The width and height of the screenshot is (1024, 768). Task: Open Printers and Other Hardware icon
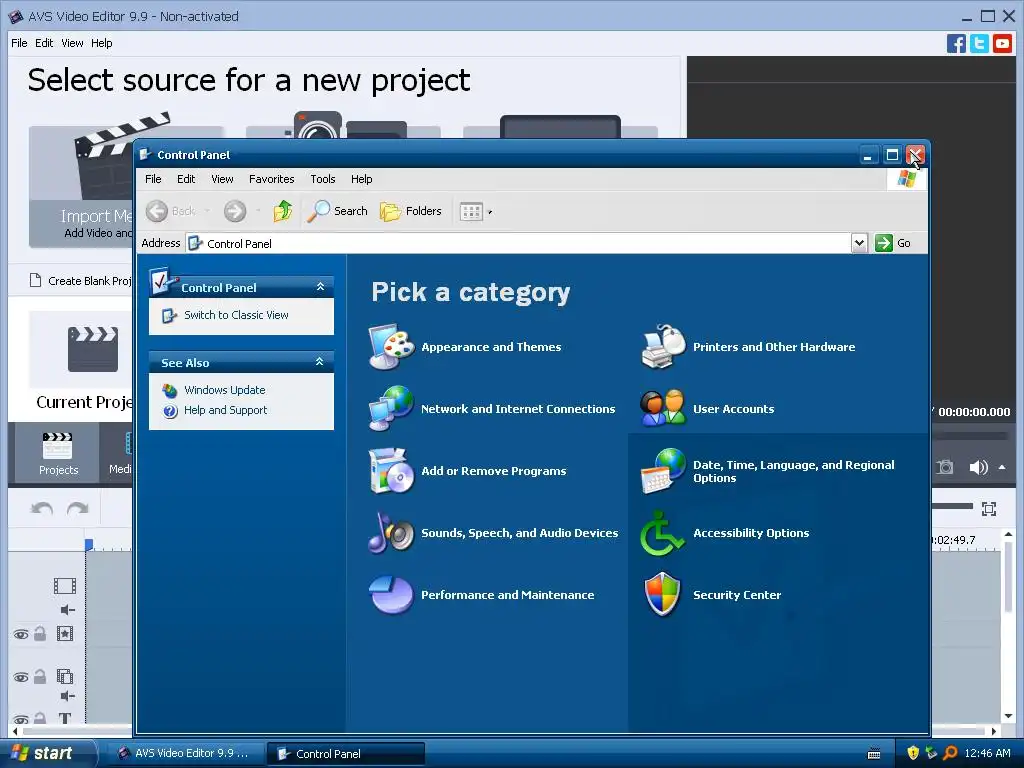[x=663, y=347]
